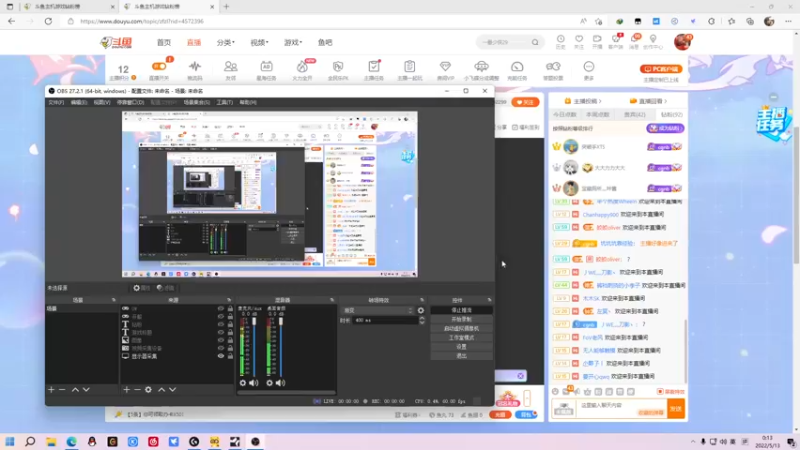This screenshot has width=800, height=450.
Task: Undock the Sources panel via header icon
Action: [229, 300]
